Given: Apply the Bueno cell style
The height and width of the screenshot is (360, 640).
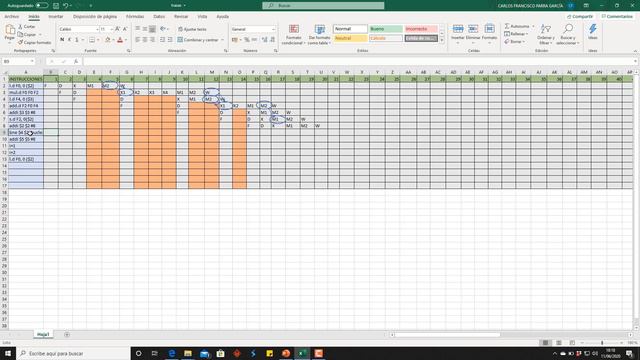Looking at the screenshot, I should [x=386, y=29].
